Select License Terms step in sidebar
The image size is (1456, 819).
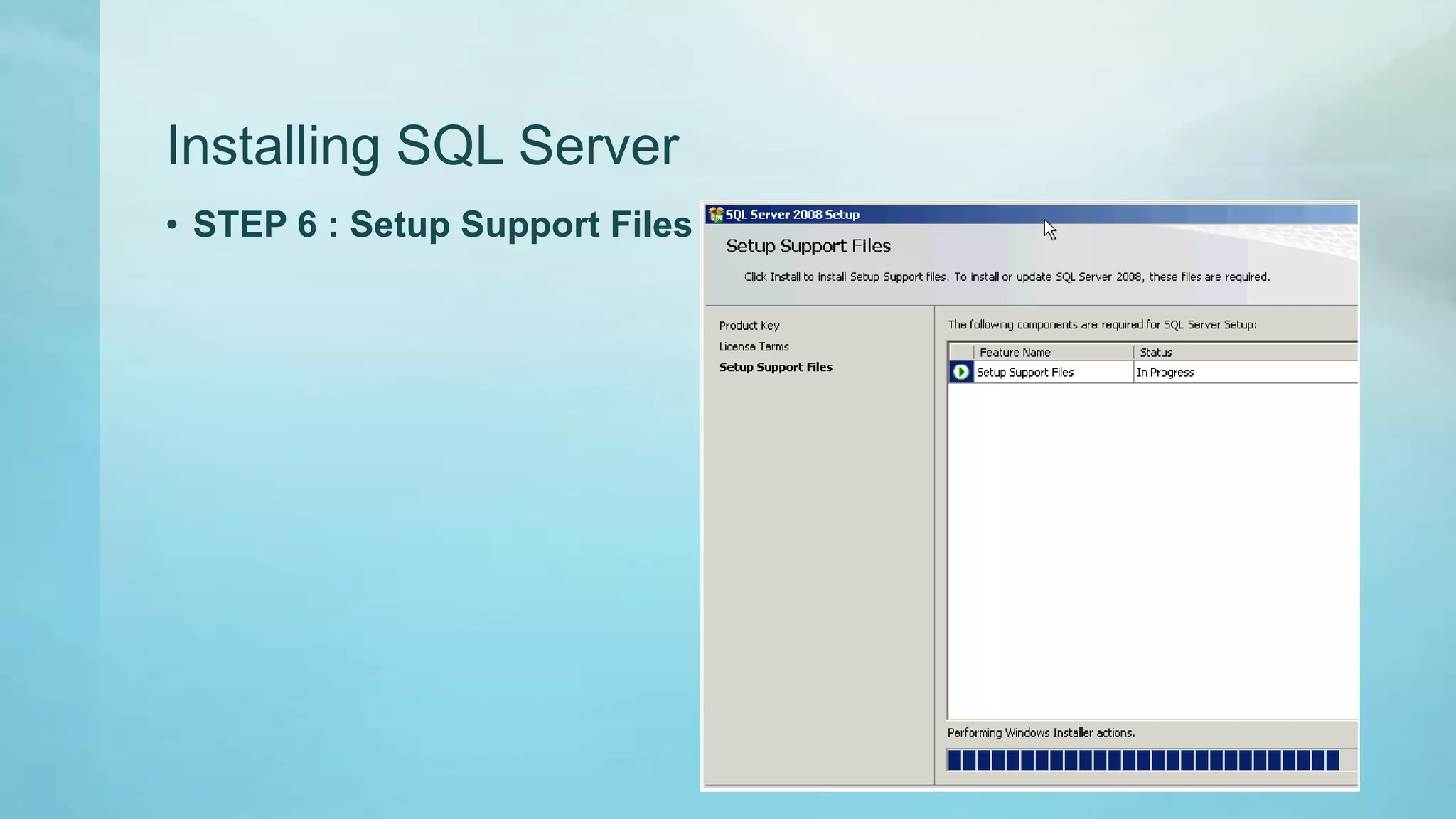[x=754, y=346]
